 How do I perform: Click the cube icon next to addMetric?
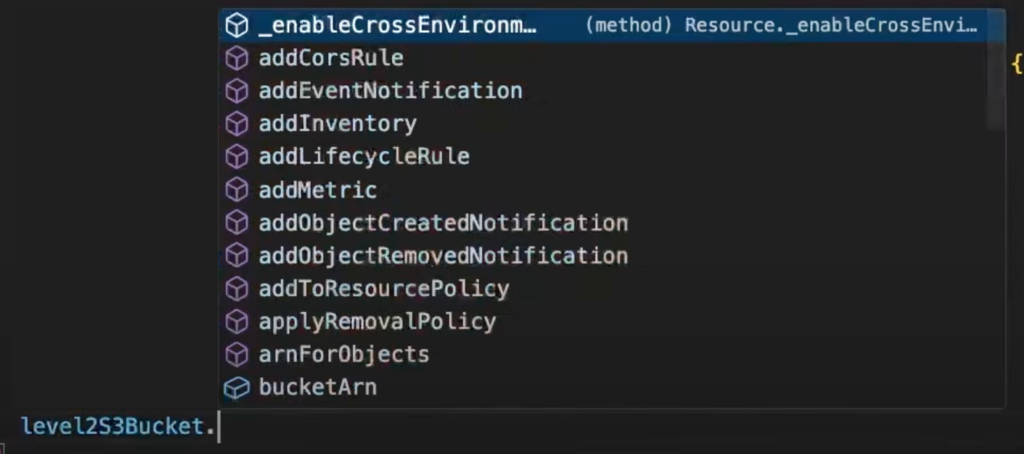(236, 190)
